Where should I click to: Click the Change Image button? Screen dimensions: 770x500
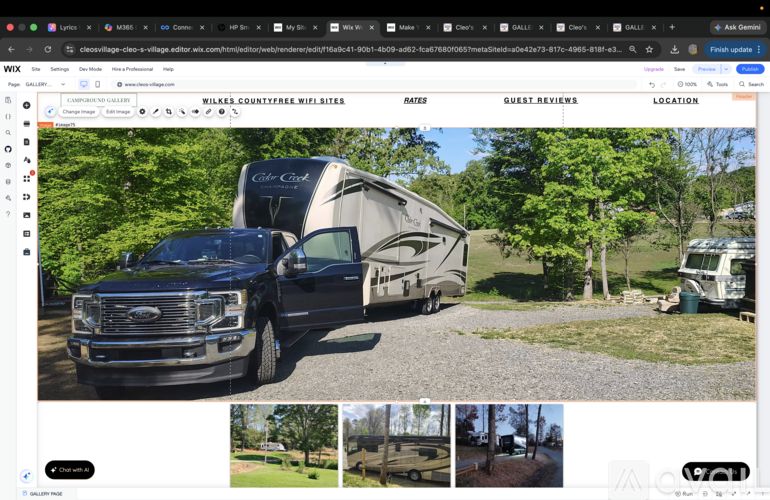click(79, 111)
